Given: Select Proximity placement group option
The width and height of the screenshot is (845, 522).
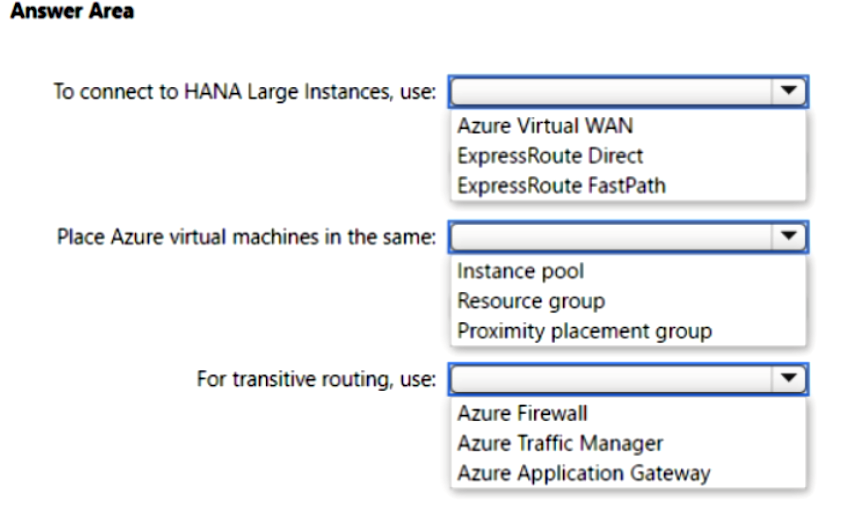Looking at the screenshot, I should [x=584, y=331].
